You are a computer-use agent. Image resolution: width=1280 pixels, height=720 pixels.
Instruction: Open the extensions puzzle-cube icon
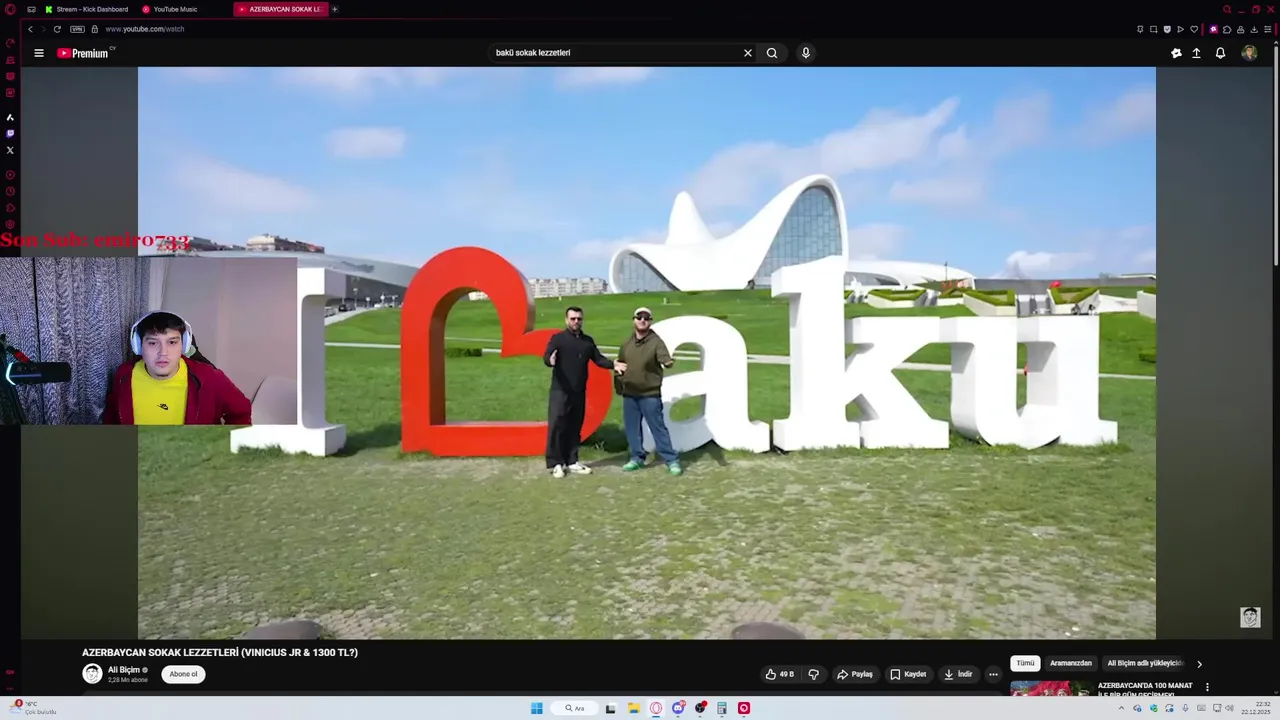pos(1227,29)
